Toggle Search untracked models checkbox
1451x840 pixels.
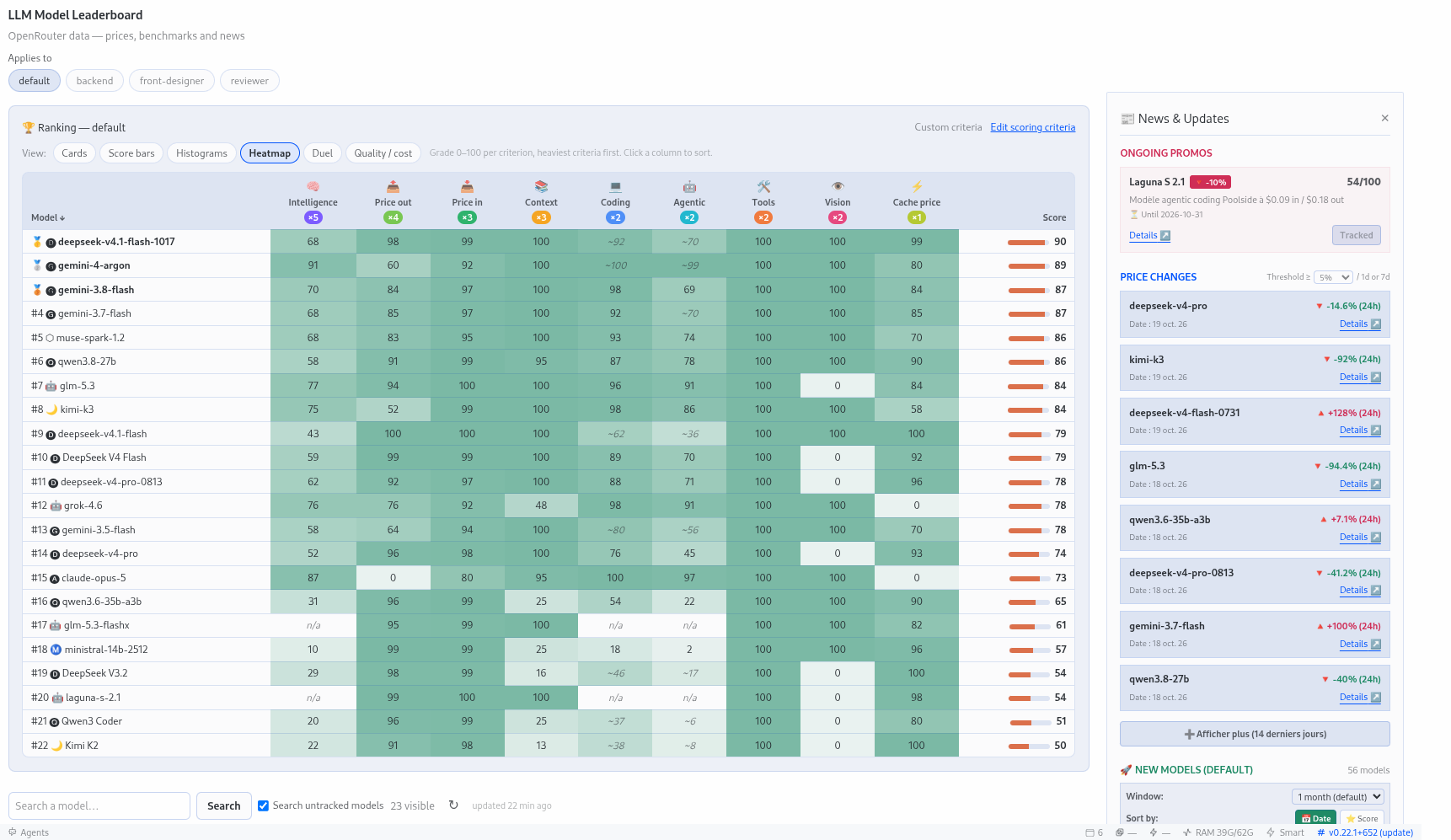[263, 805]
